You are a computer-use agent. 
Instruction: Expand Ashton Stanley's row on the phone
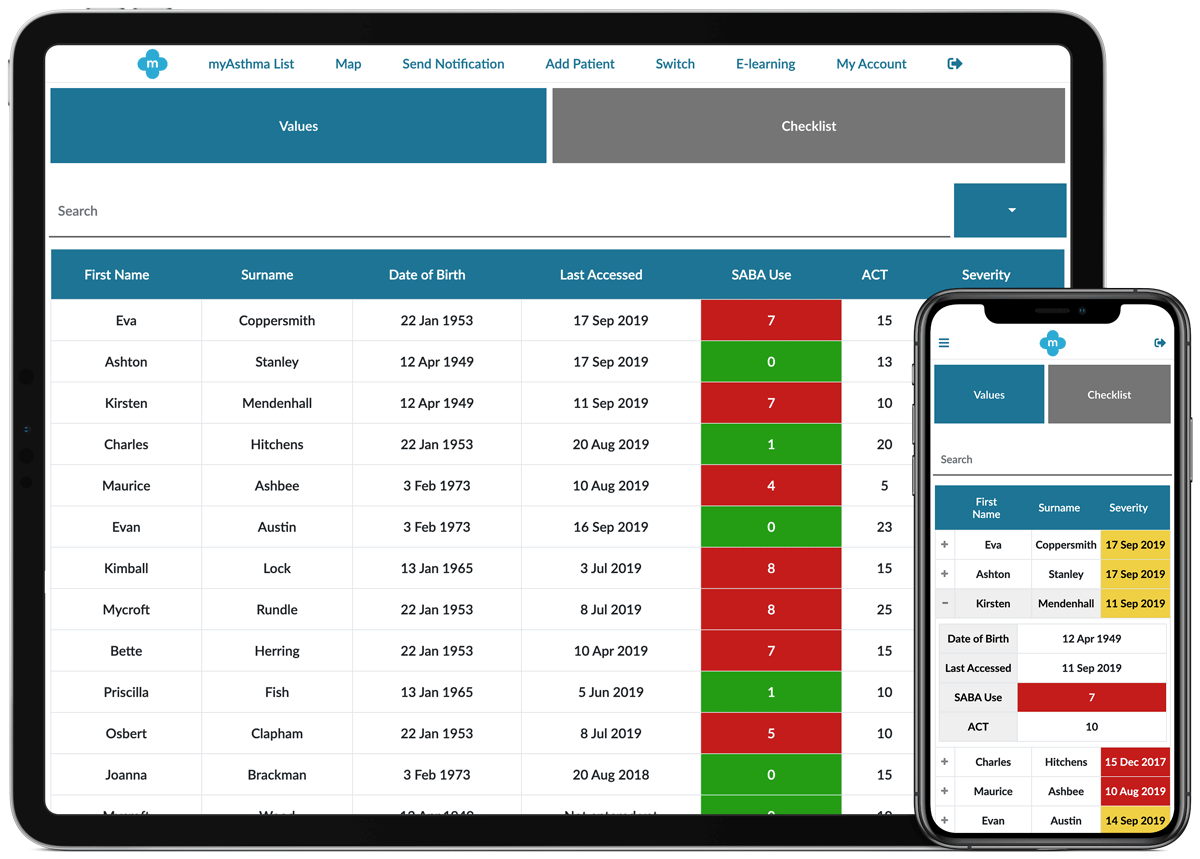click(945, 574)
